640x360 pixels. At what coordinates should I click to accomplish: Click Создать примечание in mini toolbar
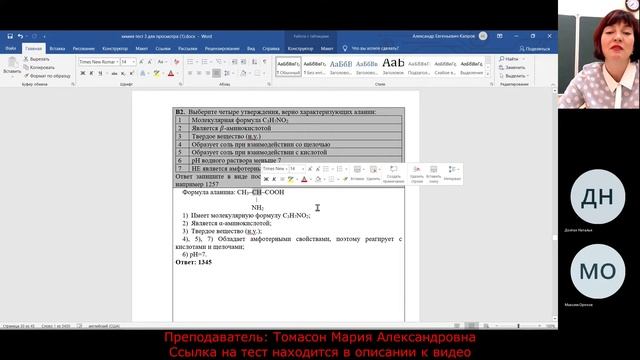coord(393,174)
